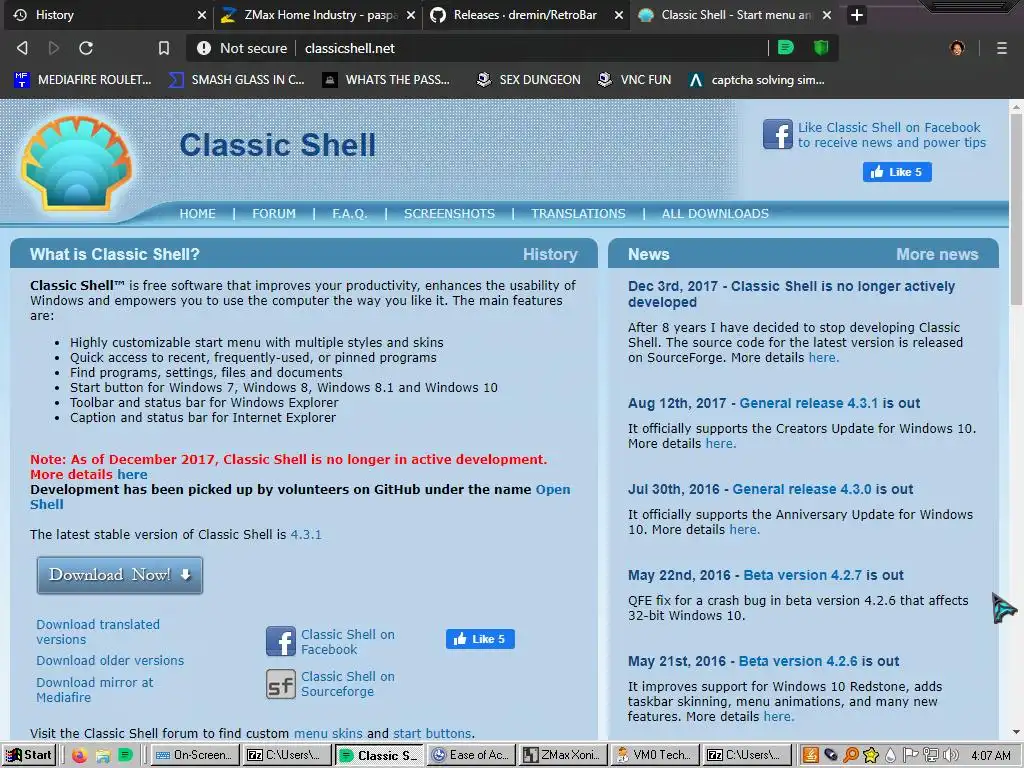Image resolution: width=1024 pixels, height=768 pixels.
Task: Open the Download mirror at Mediafire link
Action: [95, 690]
